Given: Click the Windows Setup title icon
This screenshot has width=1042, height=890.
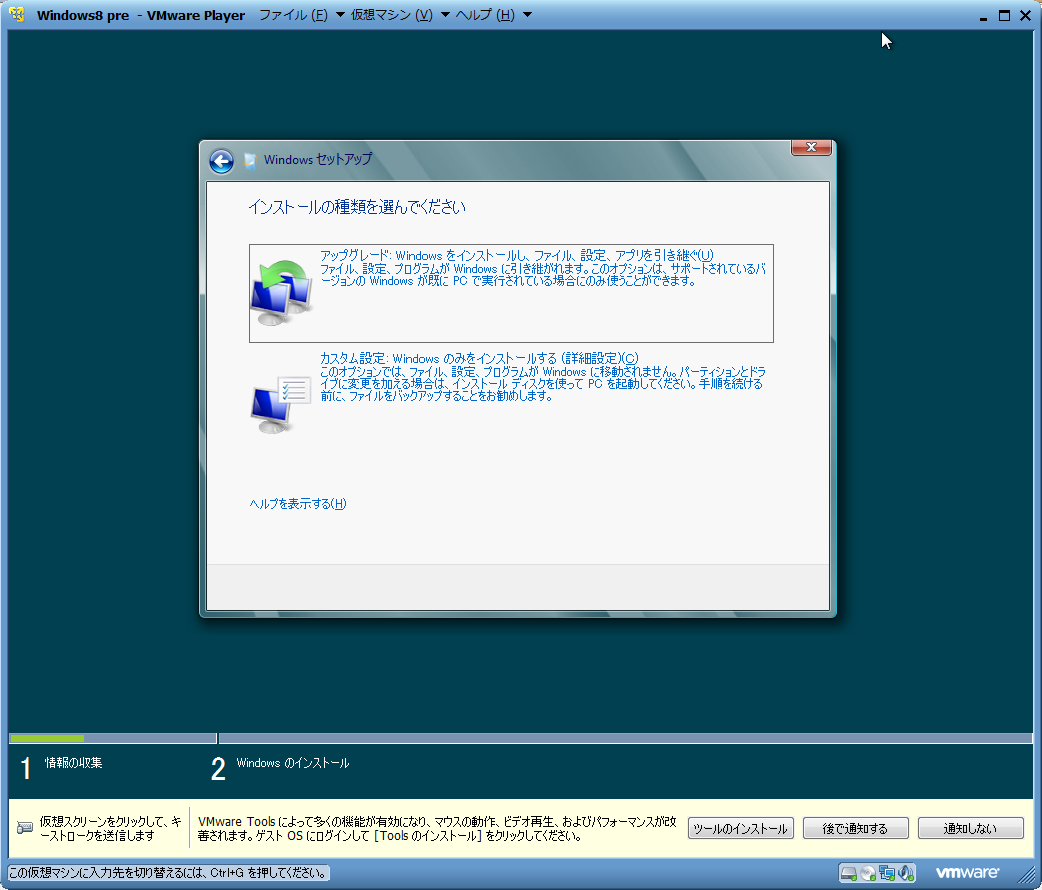Looking at the screenshot, I should [250, 161].
